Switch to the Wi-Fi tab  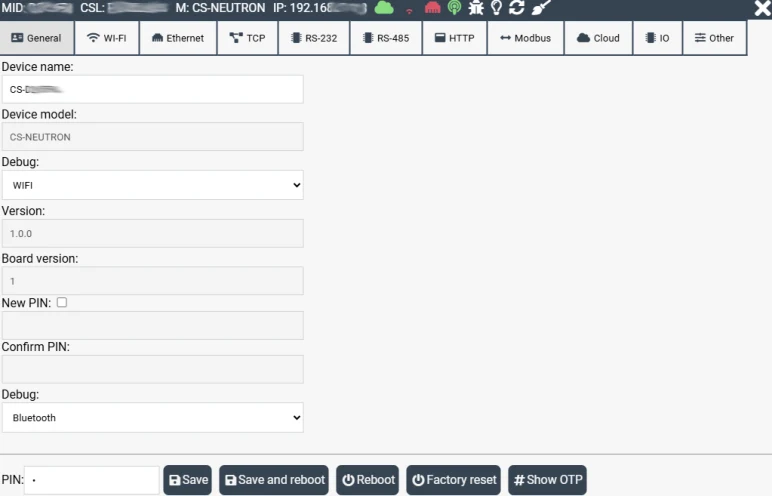pyautogui.click(x=107, y=38)
